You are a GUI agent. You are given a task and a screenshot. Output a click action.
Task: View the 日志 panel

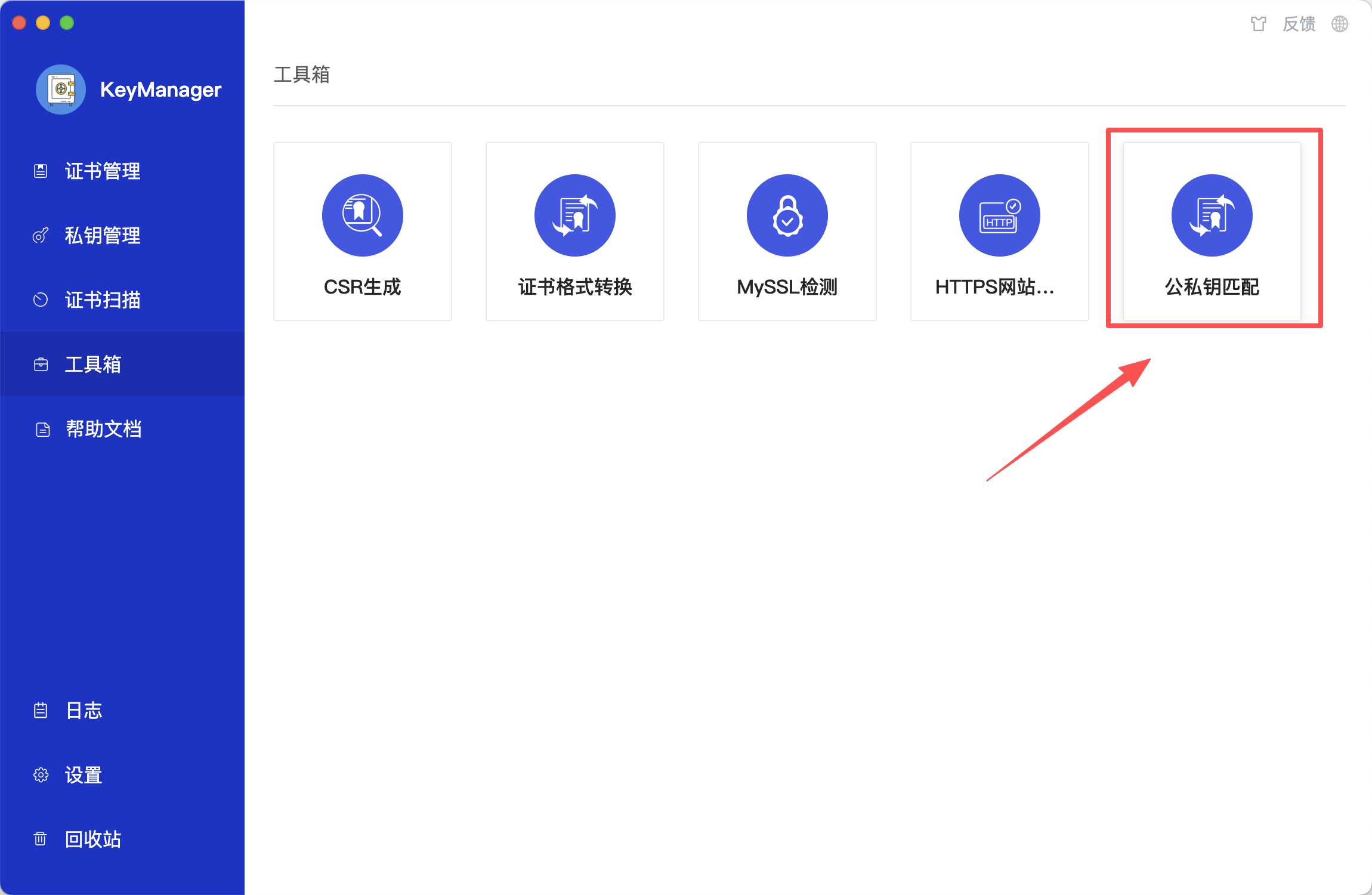[83, 710]
